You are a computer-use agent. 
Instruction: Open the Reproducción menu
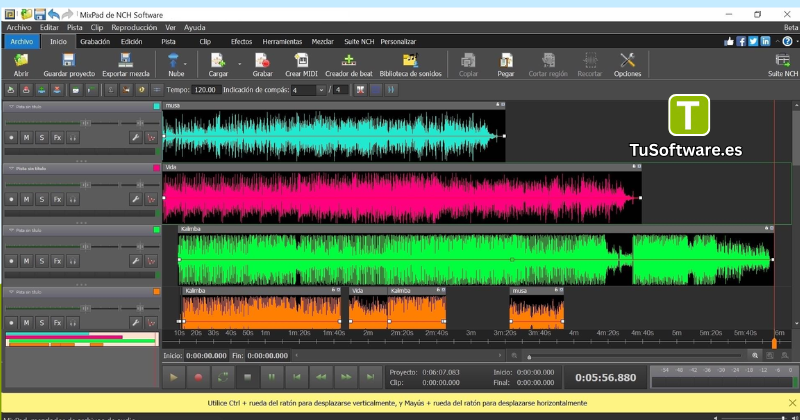(134, 28)
